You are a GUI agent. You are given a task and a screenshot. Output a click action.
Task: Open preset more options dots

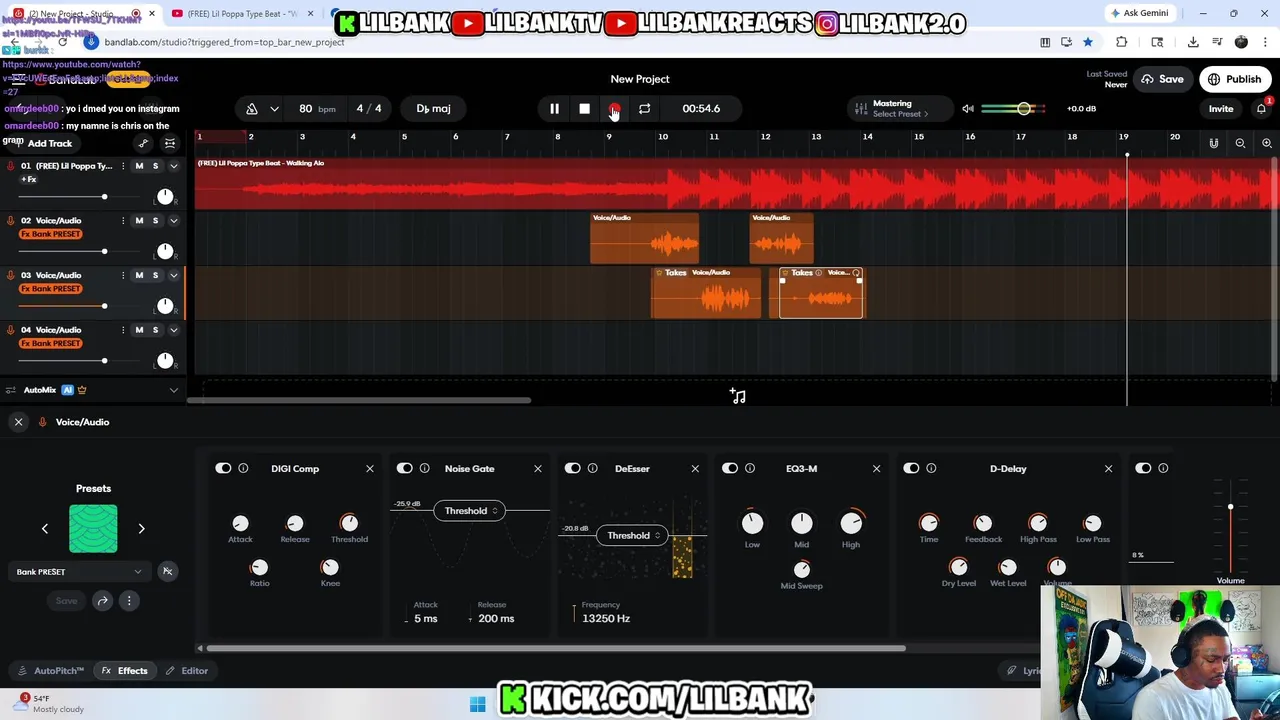point(129,601)
